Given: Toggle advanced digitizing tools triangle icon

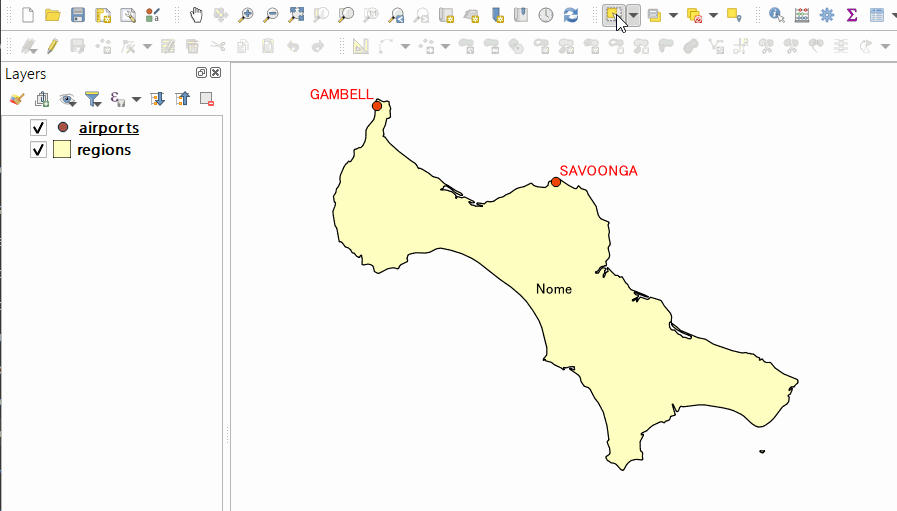Looking at the screenshot, I should pos(360,46).
